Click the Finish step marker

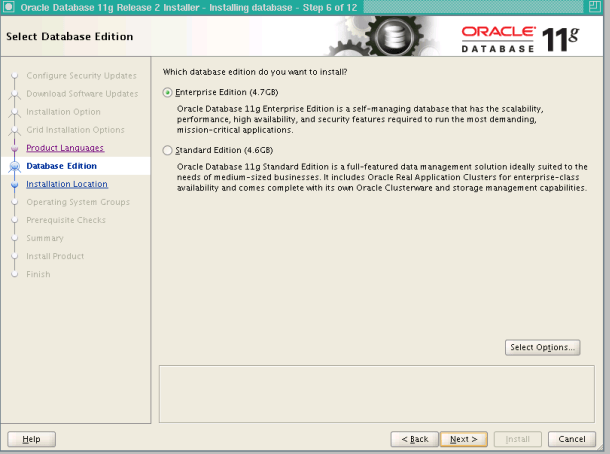click(x=15, y=275)
